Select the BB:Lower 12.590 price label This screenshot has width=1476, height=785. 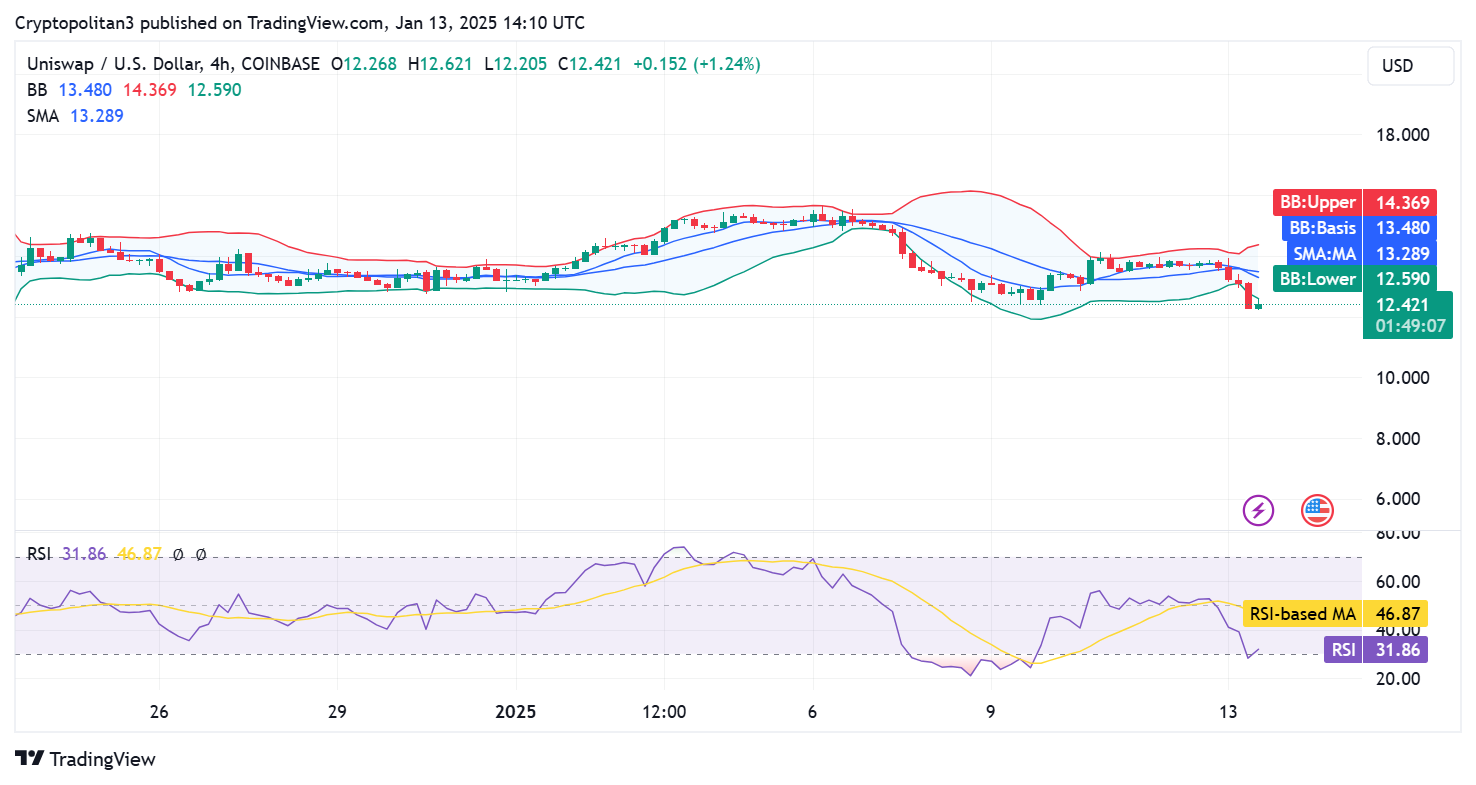pyautogui.click(x=1354, y=279)
